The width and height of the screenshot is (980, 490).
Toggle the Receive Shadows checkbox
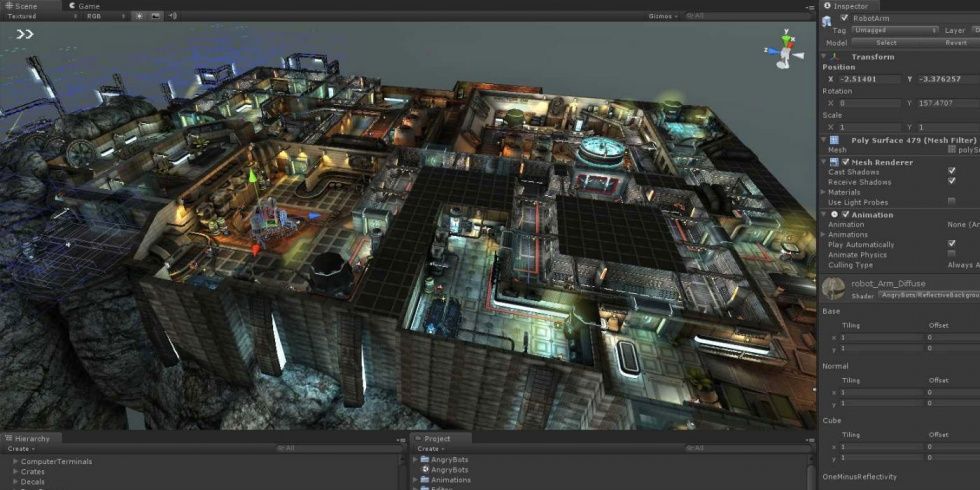pyautogui.click(x=951, y=181)
